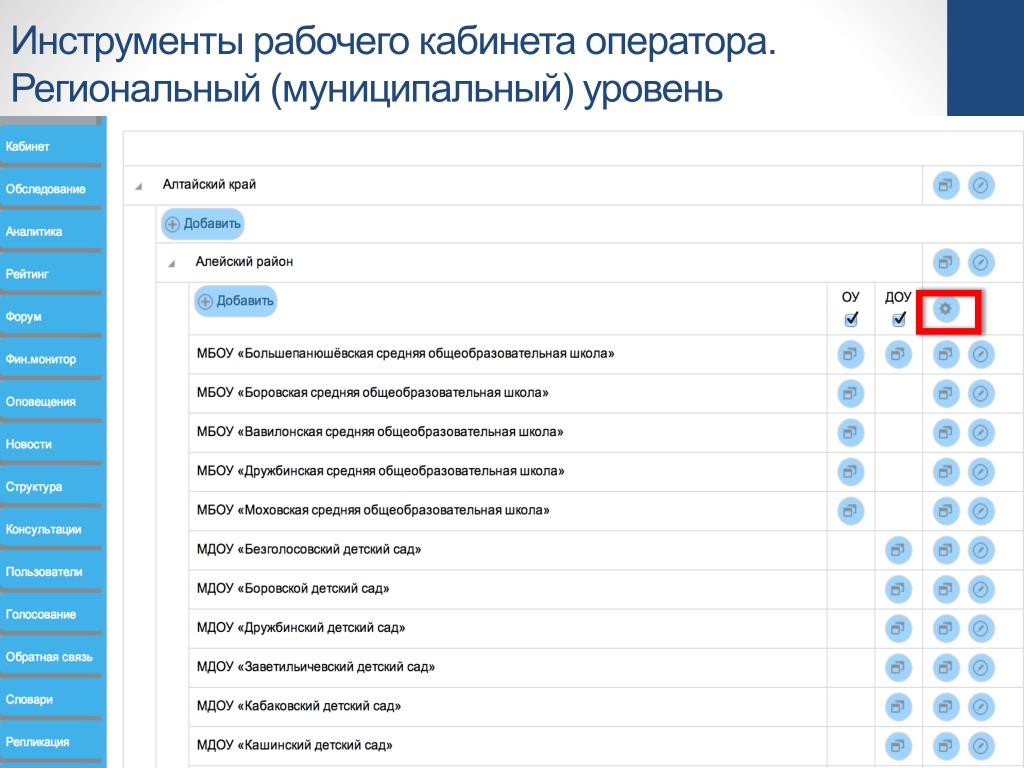The height and width of the screenshot is (768, 1024).
Task: Open the Форум sidebar item
Action: (51, 316)
